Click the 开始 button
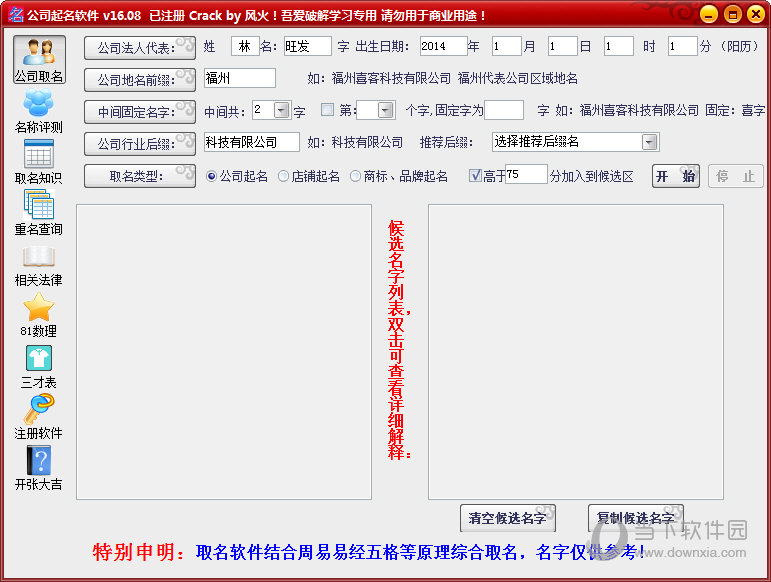Image resolution: width=771 pixels, height=582 pixels. point(676,176)
